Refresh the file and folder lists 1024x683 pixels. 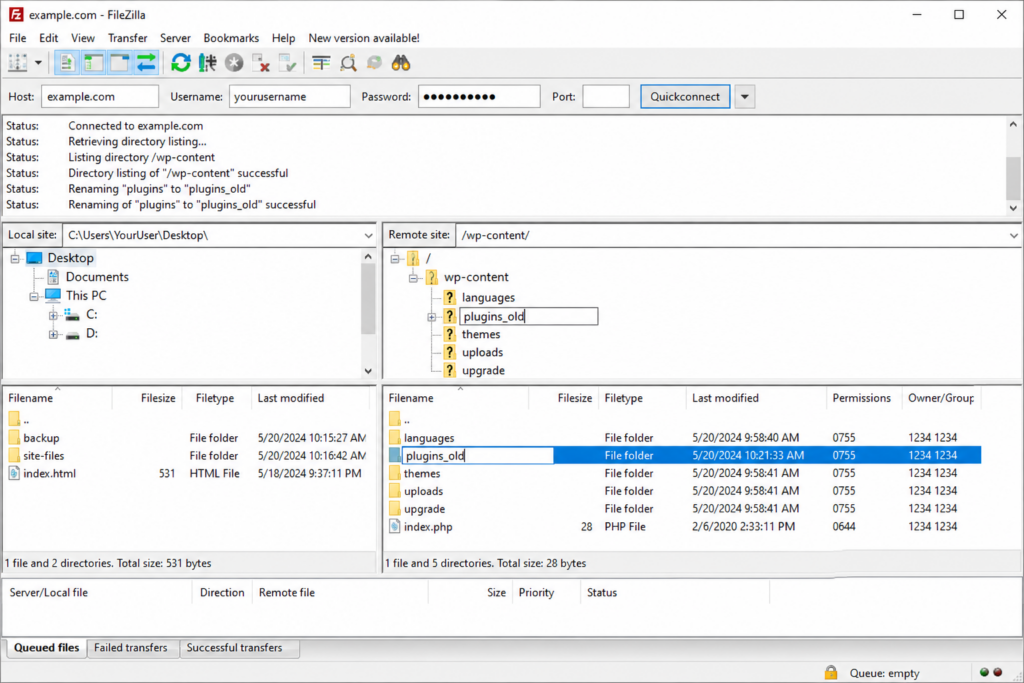click(x=181, y=63)
